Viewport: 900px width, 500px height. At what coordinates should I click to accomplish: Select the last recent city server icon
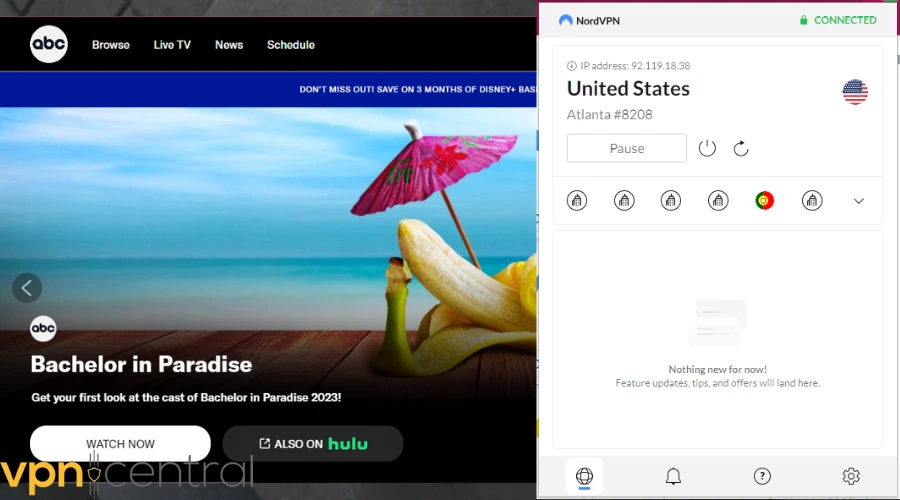(812, 200)
